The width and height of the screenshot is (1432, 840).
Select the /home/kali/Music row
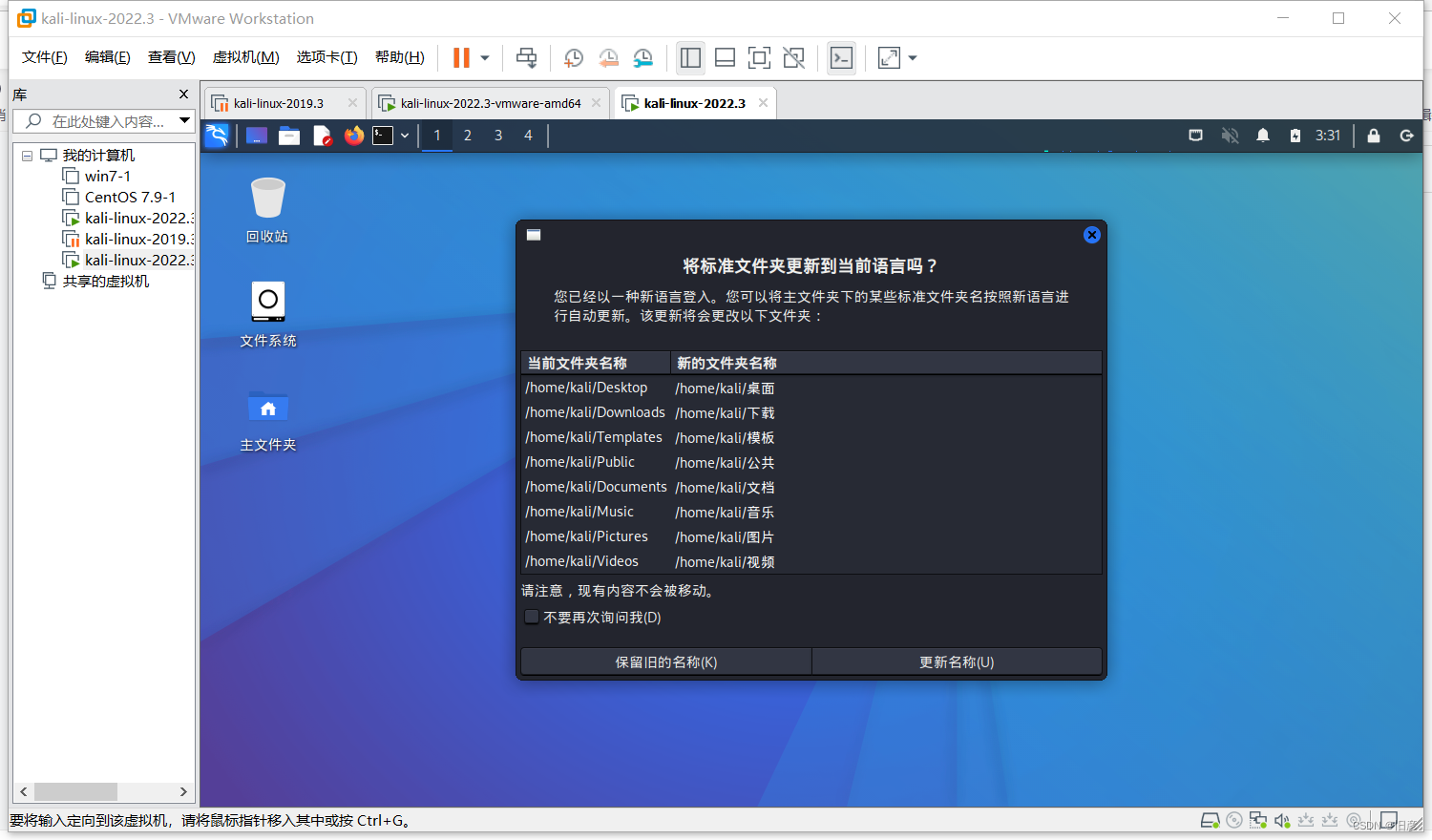pyautogui.click(x=811, y=512)
